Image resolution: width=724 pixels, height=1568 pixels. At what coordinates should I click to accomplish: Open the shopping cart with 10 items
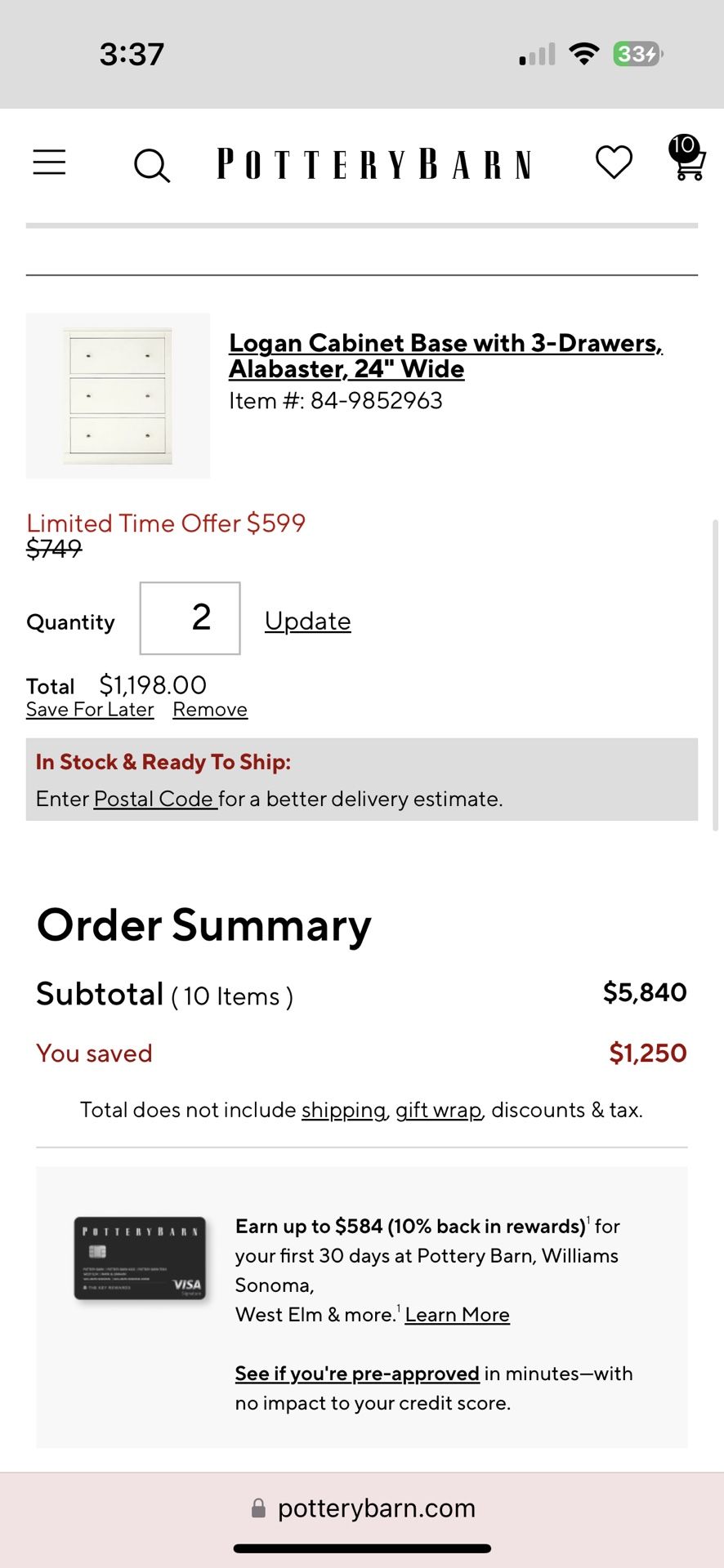pyautogui.click(x=685, y=163)
